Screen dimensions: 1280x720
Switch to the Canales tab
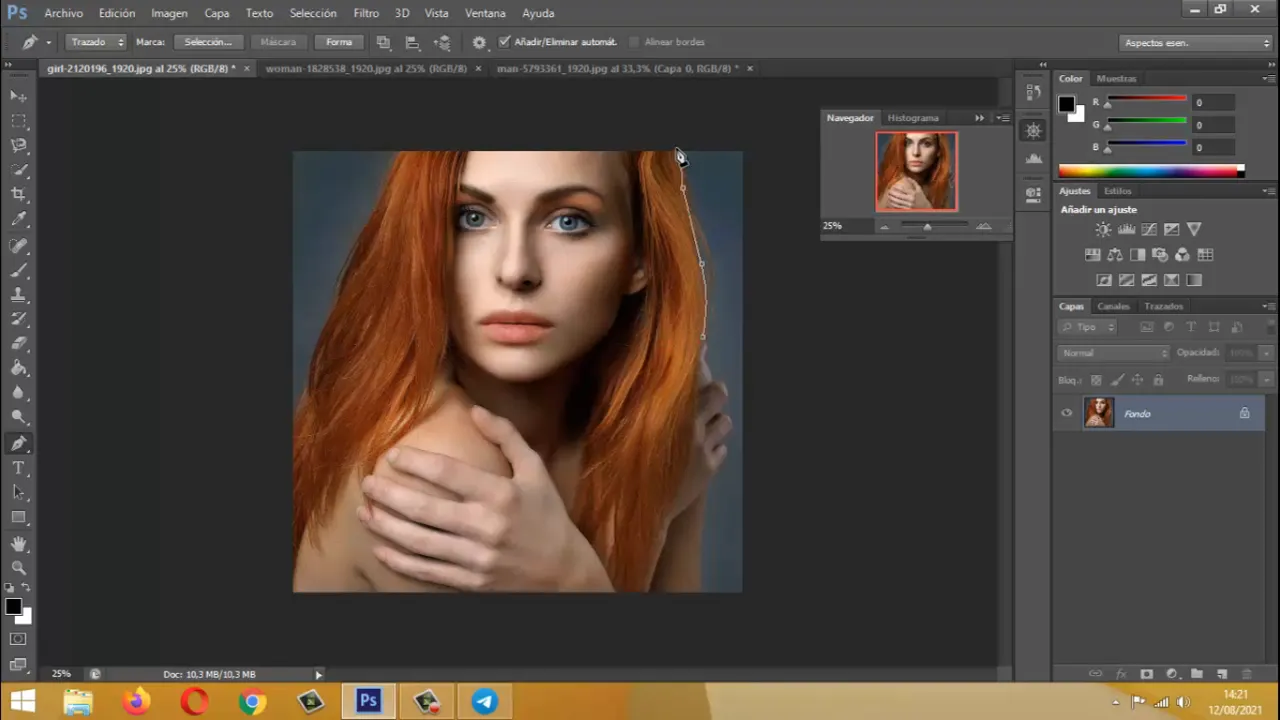(x=1113, y=306)
